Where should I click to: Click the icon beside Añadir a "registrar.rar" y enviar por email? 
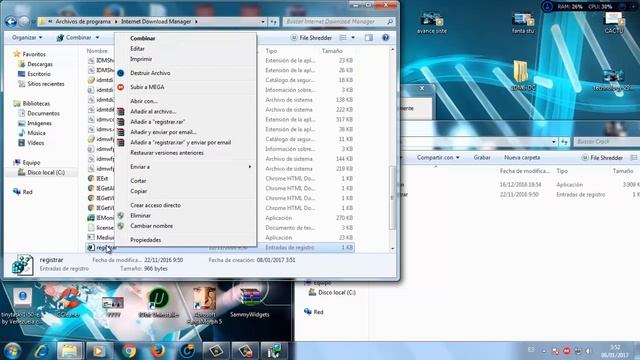(x=121, y=142)
